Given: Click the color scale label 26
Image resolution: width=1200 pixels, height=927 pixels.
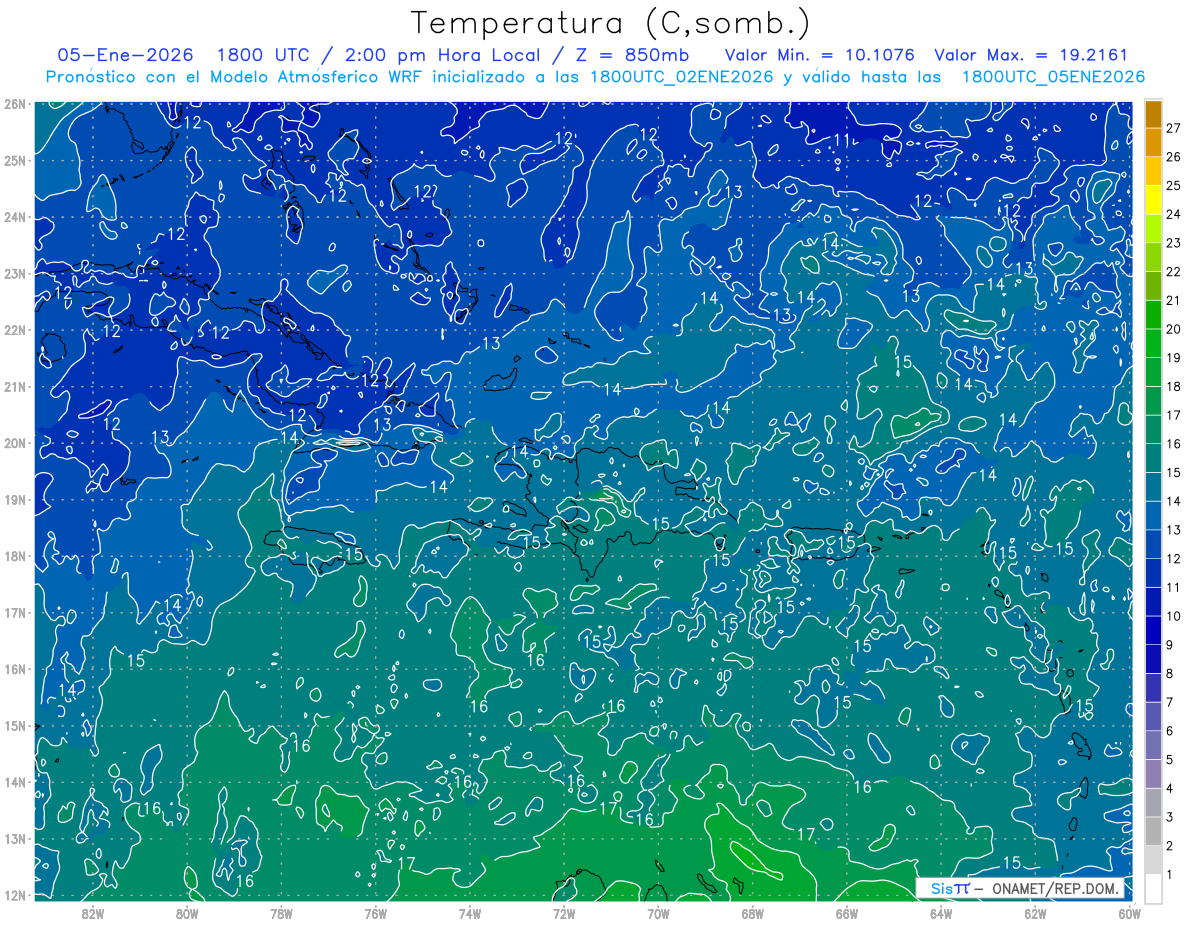Looking at the screenshot, I should [1174, 157].
